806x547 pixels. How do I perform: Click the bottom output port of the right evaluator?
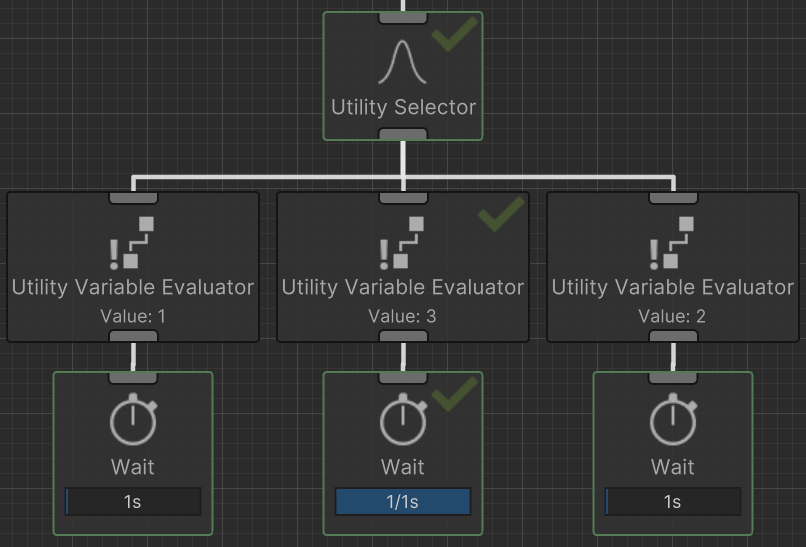pyautogui.click(x=673, y=336)
